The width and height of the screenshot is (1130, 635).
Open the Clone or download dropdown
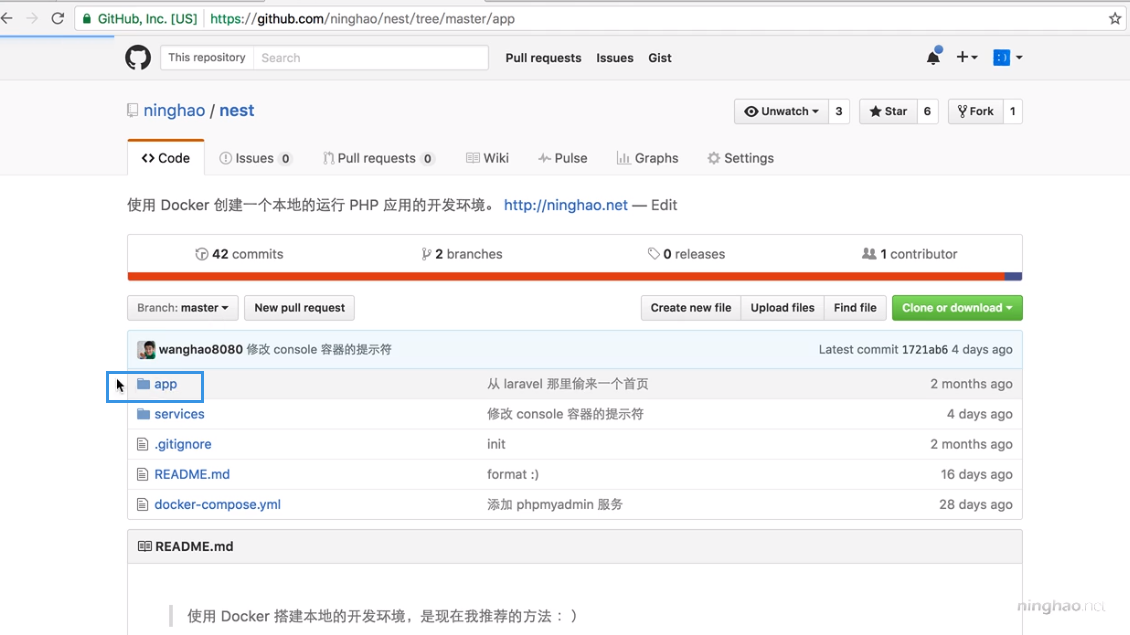(957, 308)
